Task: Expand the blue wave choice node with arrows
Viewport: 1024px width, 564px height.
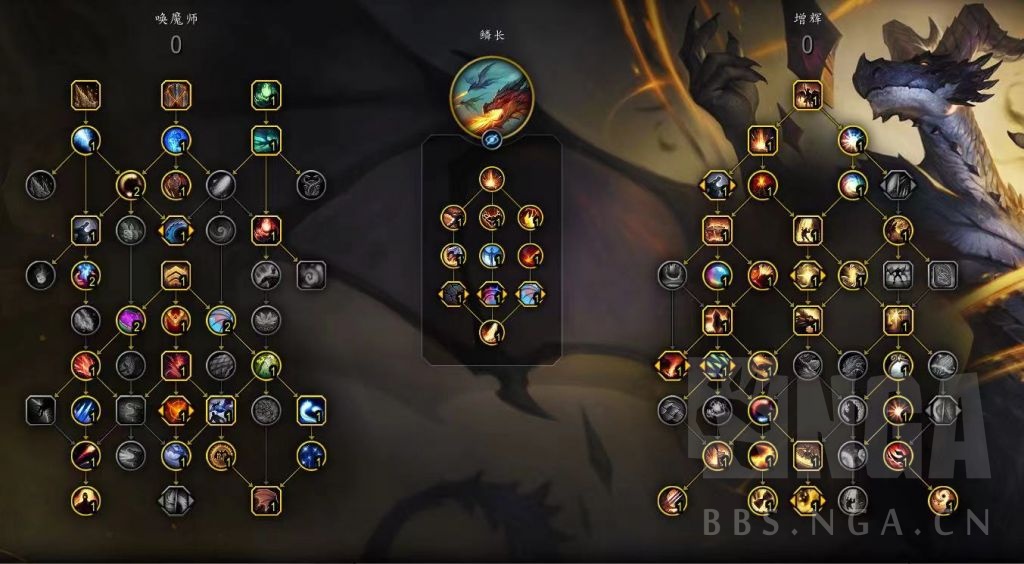Action: 176,230
